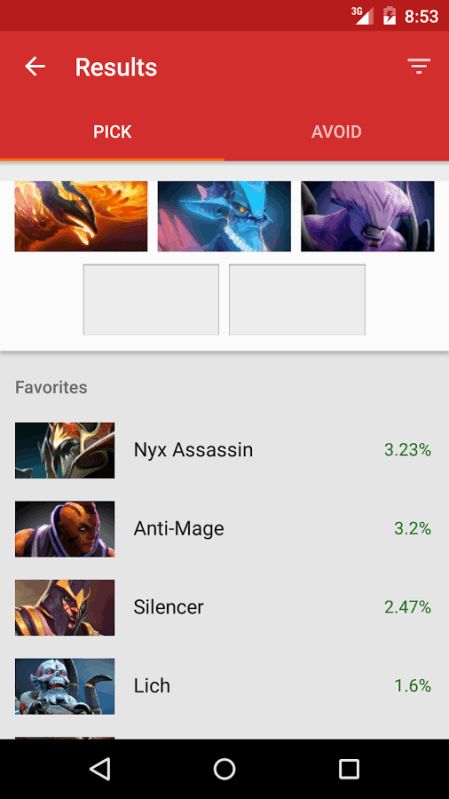Select the first empty hero slot
Screen dimensions: 449x799
point(151,300)
